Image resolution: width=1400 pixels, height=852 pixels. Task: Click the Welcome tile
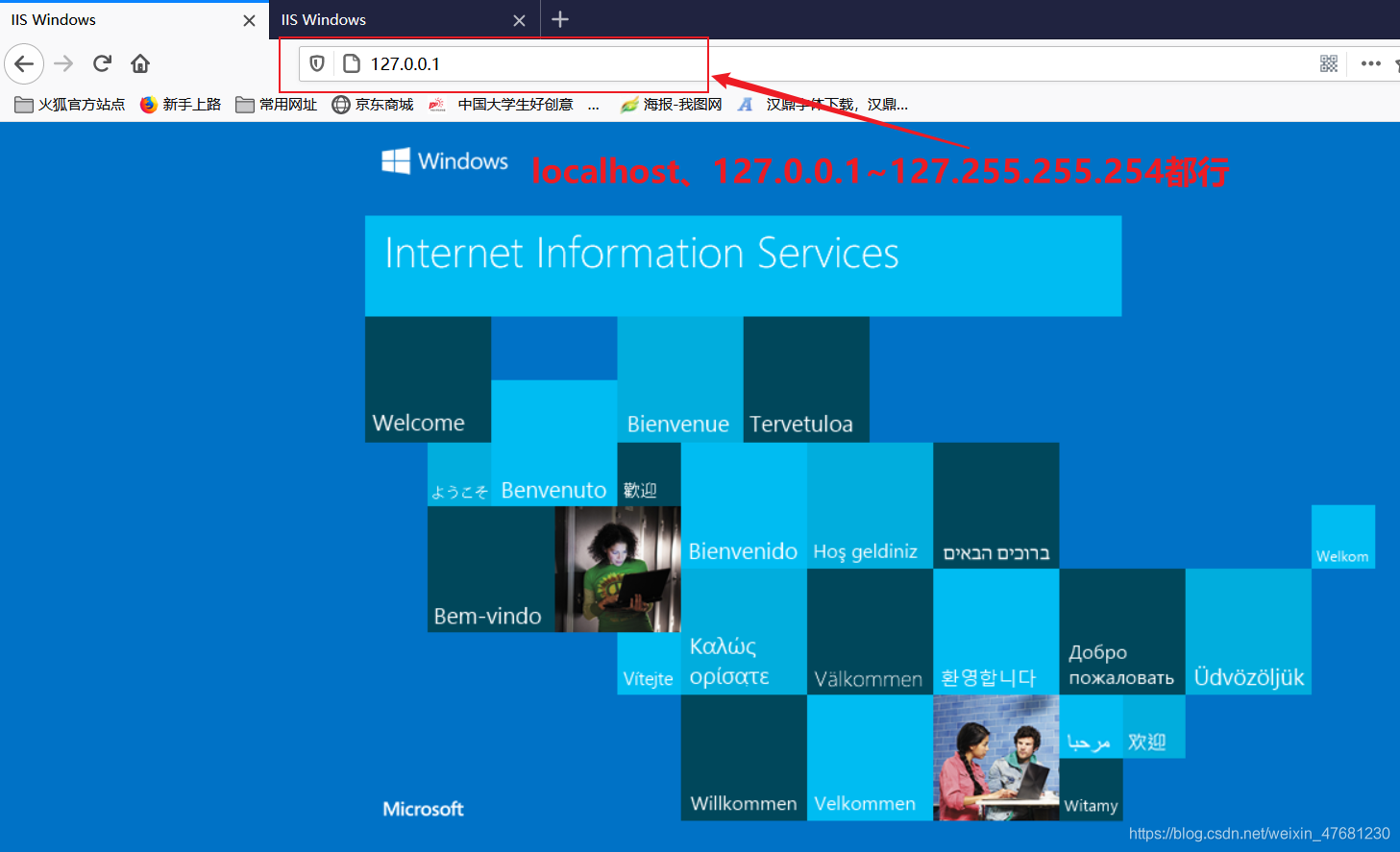(x=428, y=379)
